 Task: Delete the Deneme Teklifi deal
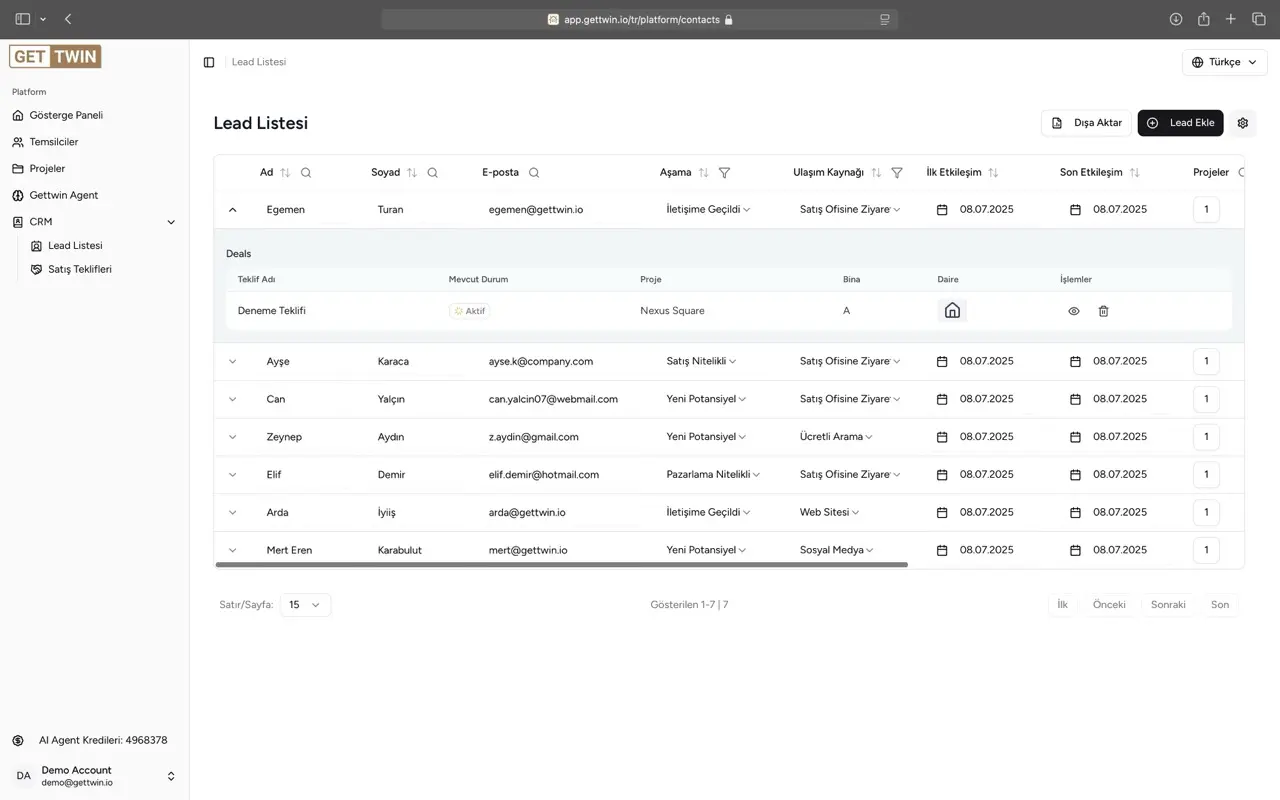pyautogui.click(x=1103, y=311)
